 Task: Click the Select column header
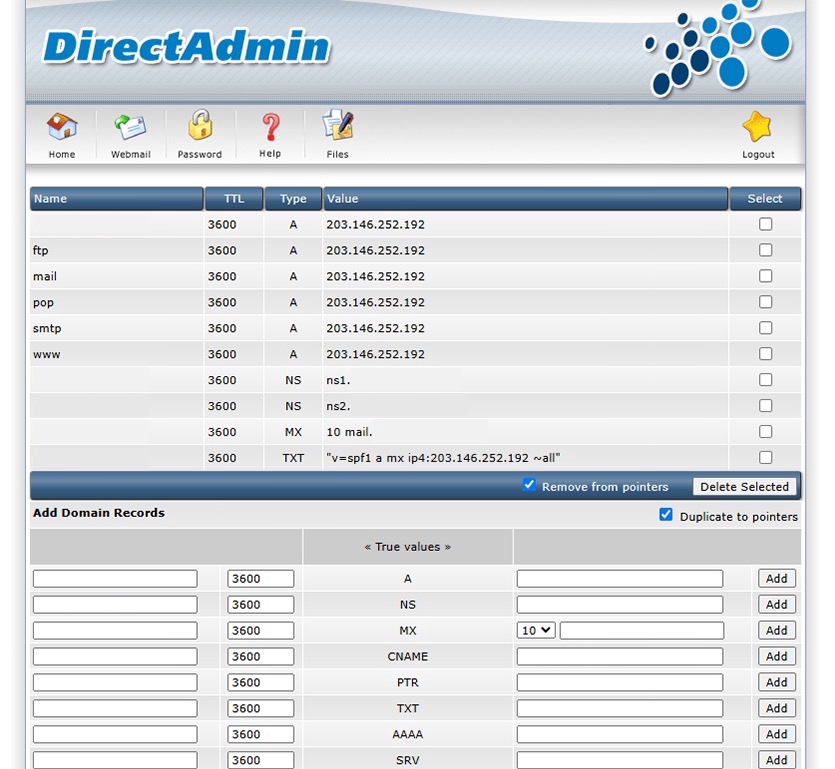pos(765,199)
